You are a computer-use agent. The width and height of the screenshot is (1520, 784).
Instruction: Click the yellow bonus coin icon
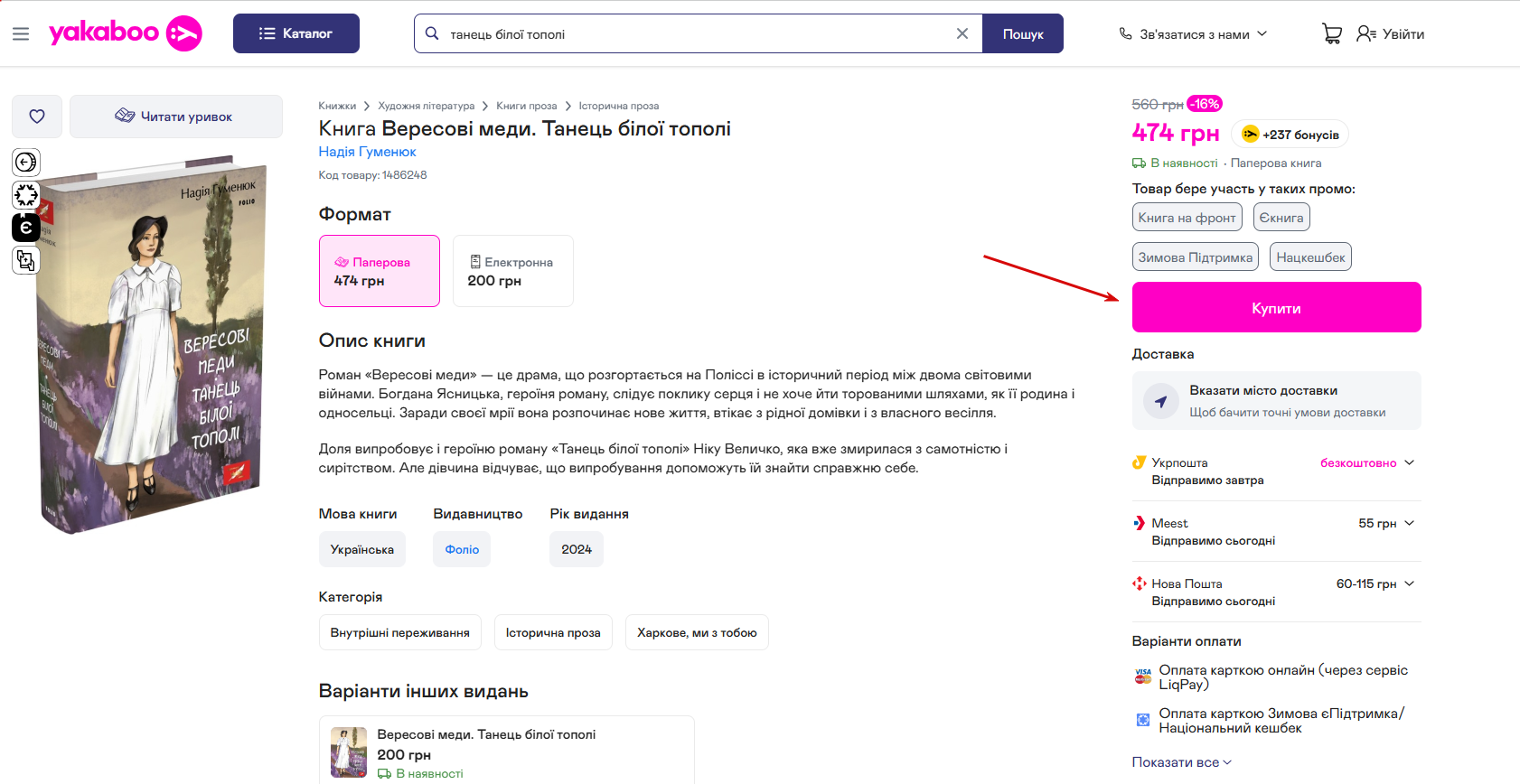pyautogui.click(x=1250, y=135)
